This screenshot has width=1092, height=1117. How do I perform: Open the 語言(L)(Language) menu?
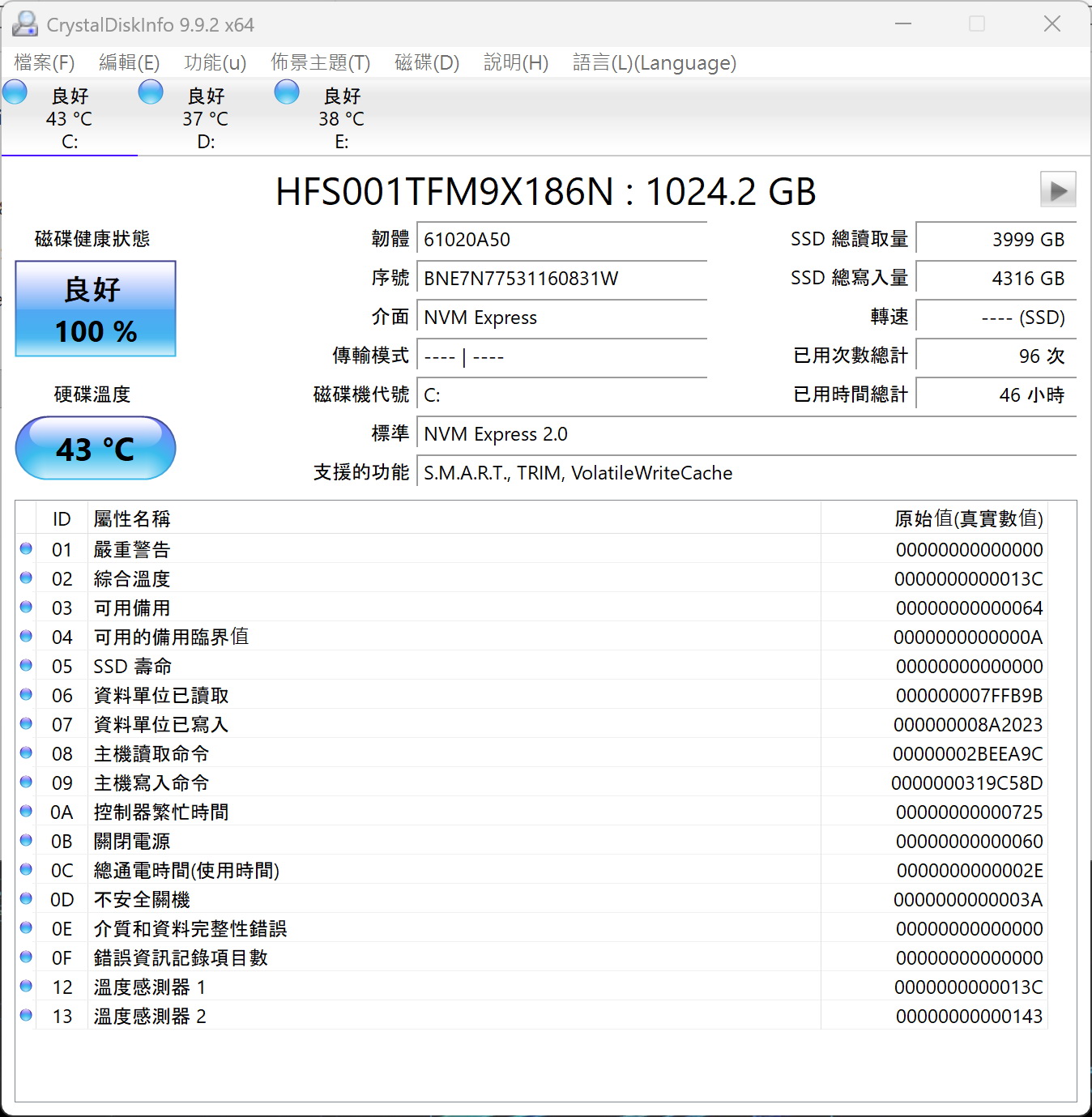click(655, 62)
